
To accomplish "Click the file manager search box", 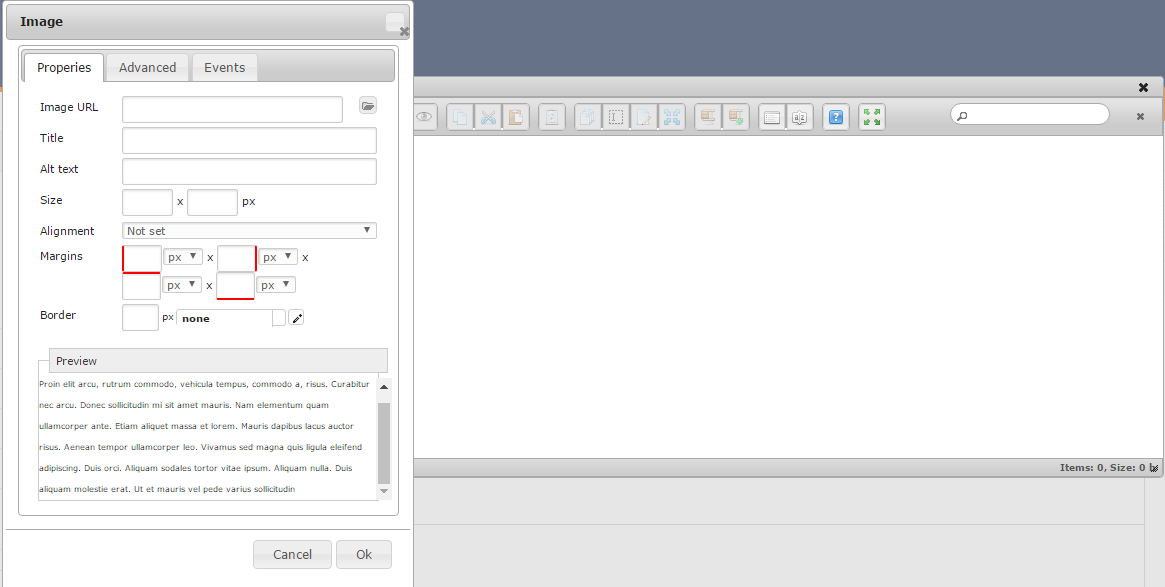I will pos(1030,114).
